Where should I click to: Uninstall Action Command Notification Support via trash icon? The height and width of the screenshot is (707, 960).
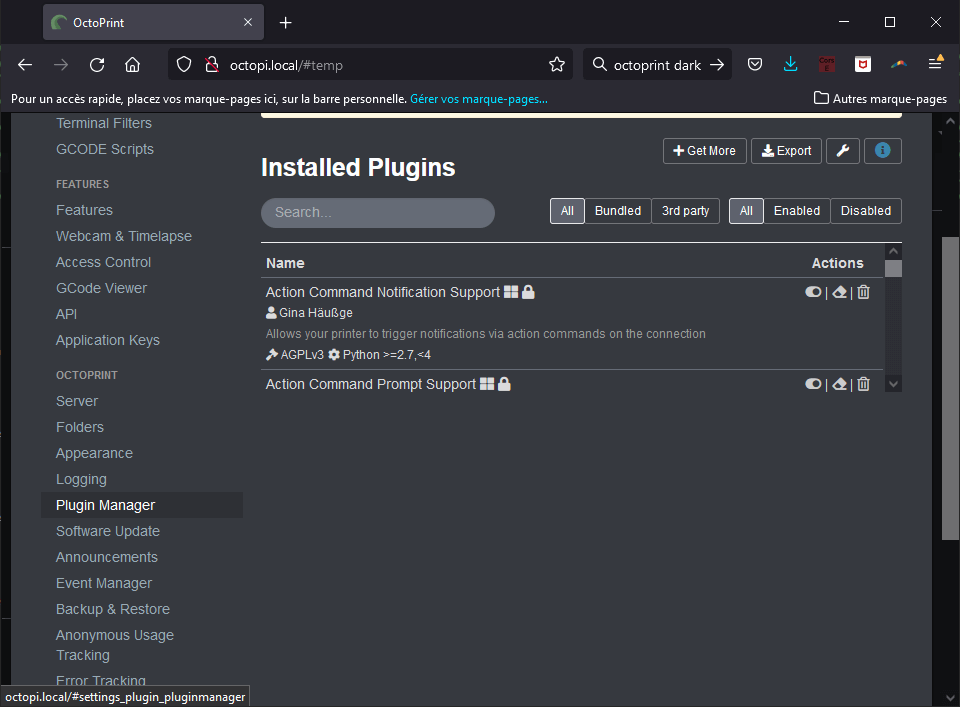863,292
